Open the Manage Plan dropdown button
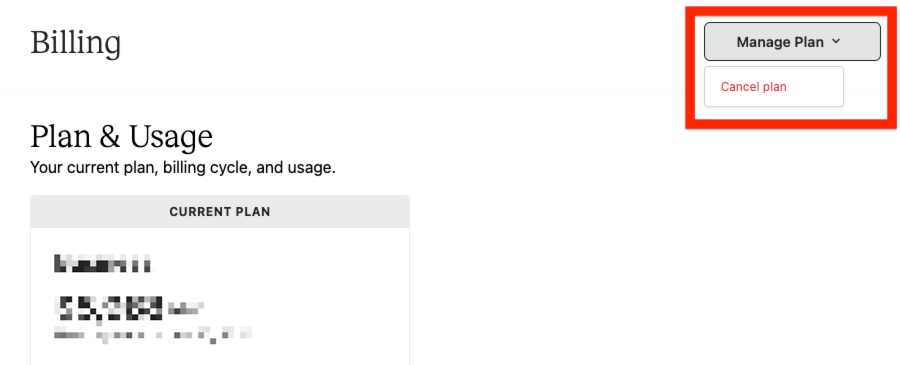Screen dimensions: 900x365 coord(792,41)
